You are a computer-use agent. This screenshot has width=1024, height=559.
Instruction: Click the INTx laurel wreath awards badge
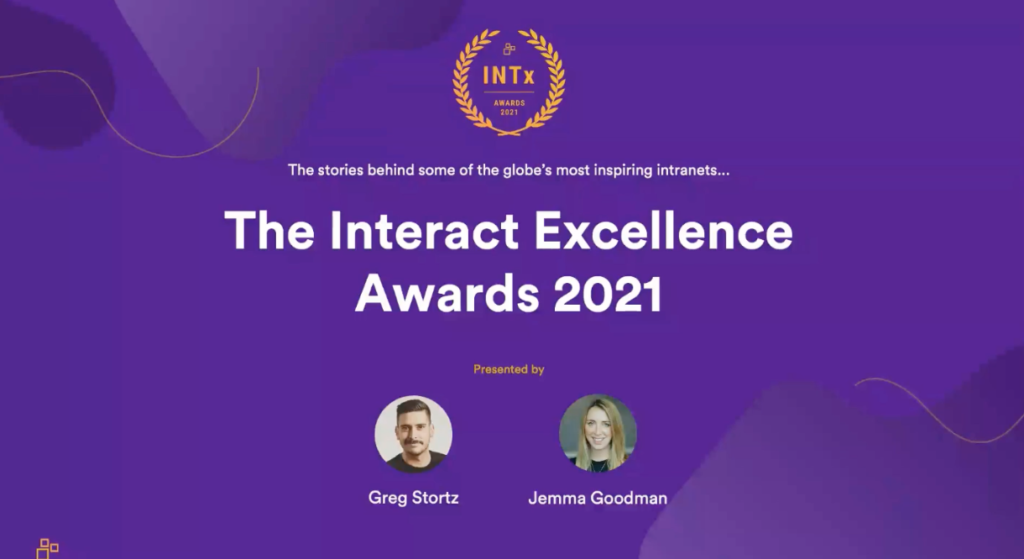click(x=509, y=82)
